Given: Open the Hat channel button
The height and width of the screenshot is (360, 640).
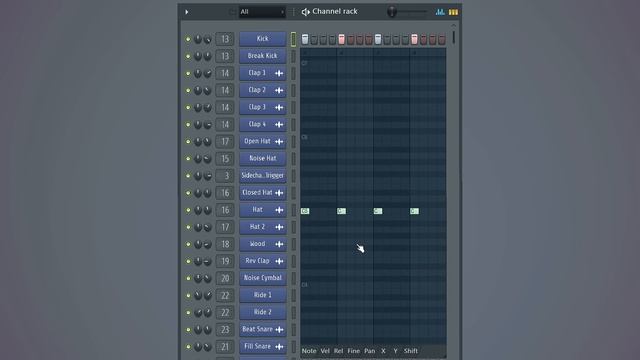Looking at the screenshot, I should (262, 210).
